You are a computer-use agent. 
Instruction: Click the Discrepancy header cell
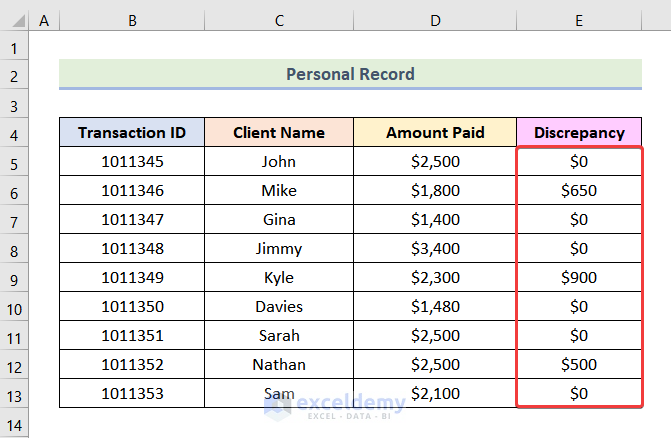click(579, 132)
